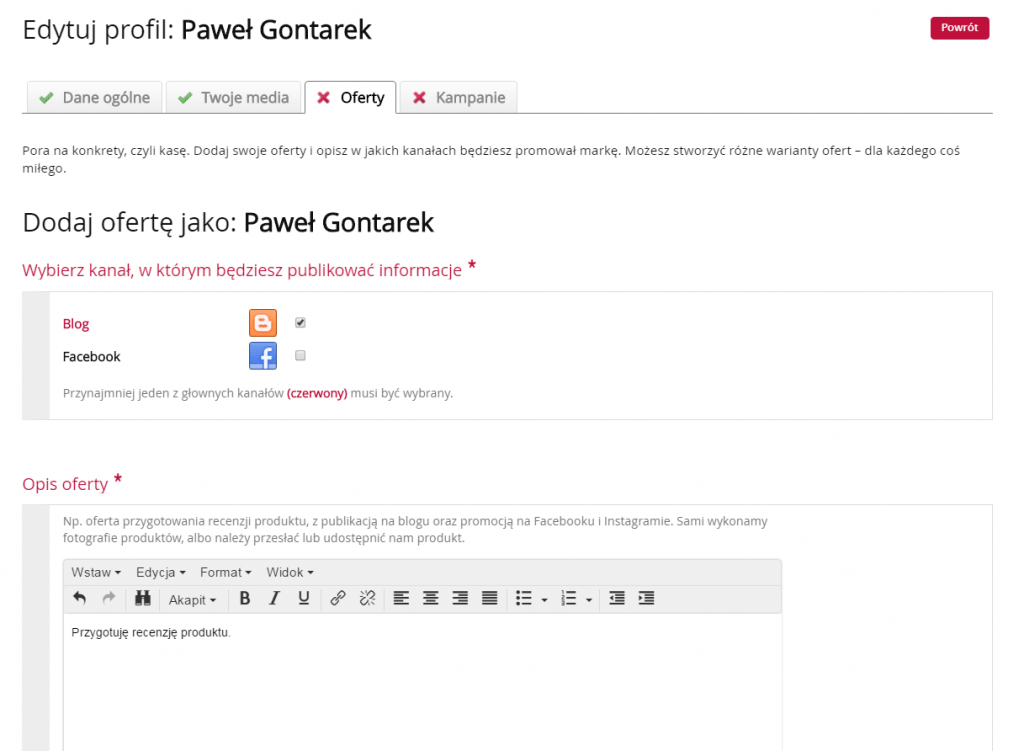
Task: Expand the bullet list style dropdown arrow
Action: point(544,599)
